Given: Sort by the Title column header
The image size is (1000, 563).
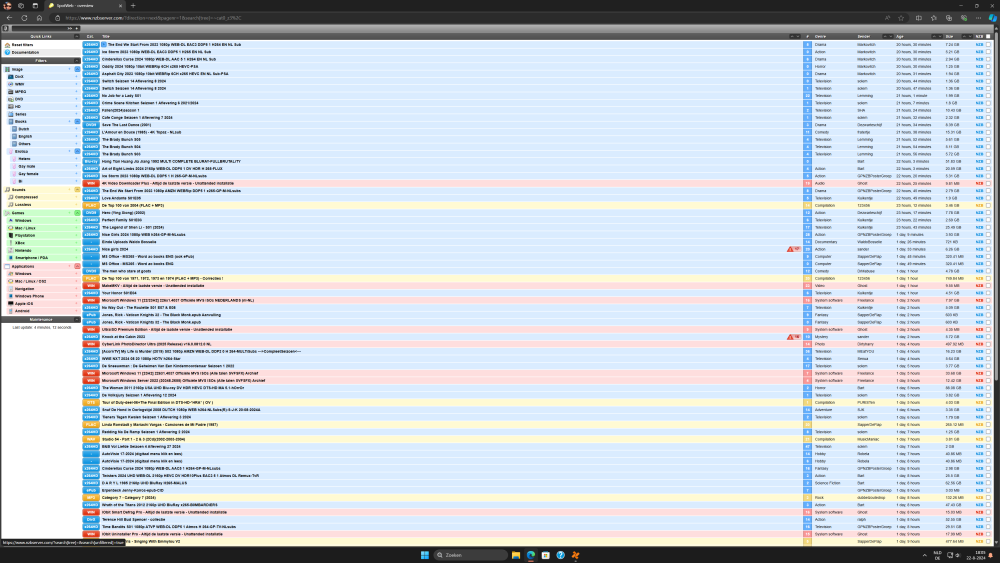Looking at the screenshot, I should tap(106, 36).
